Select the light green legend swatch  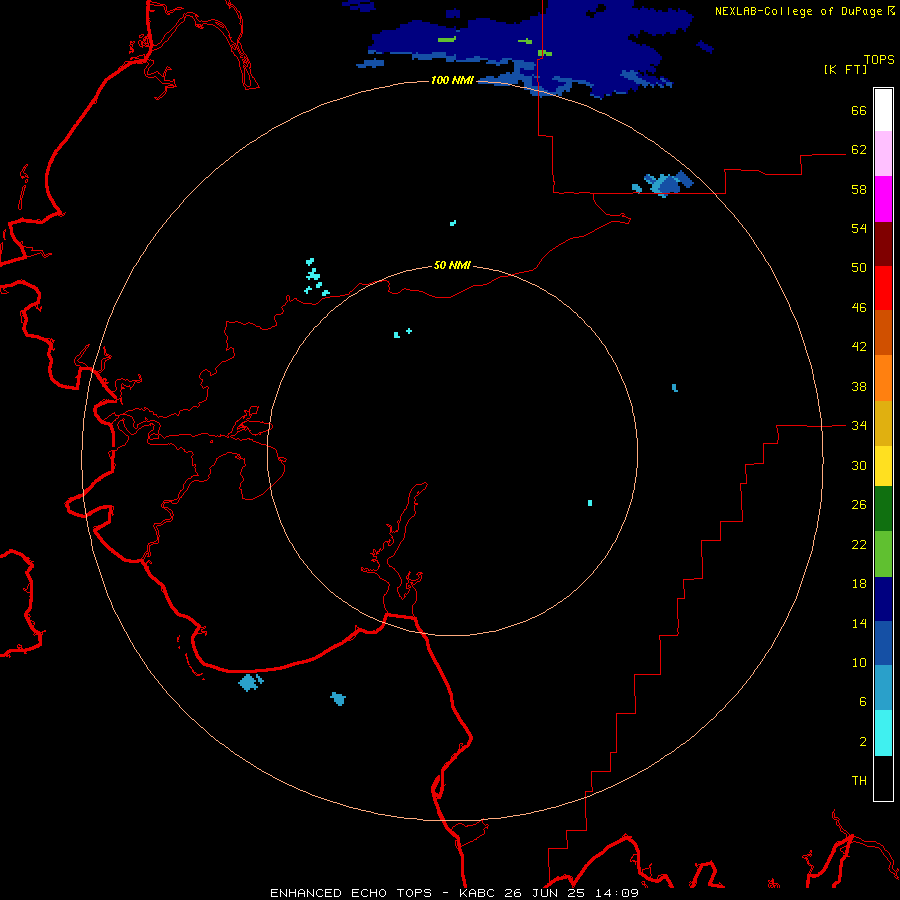click(883, 554)
